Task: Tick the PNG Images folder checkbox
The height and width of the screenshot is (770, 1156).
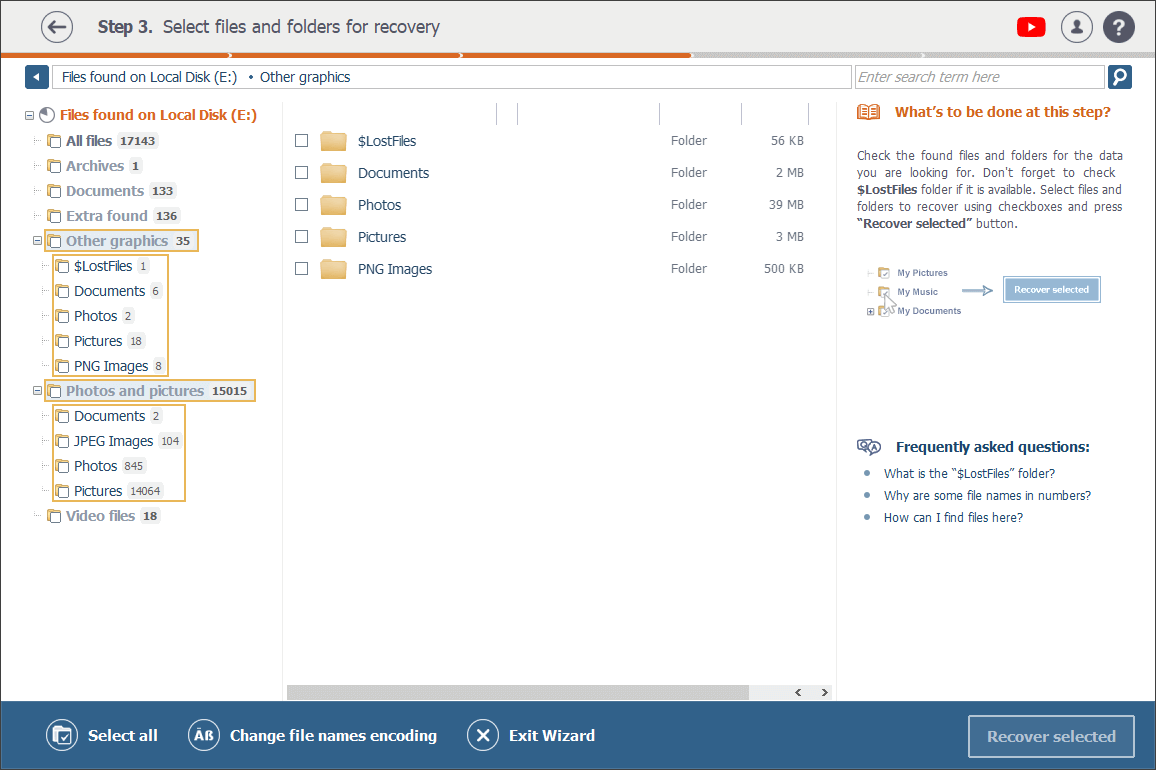Action: (x=301, y=269)
